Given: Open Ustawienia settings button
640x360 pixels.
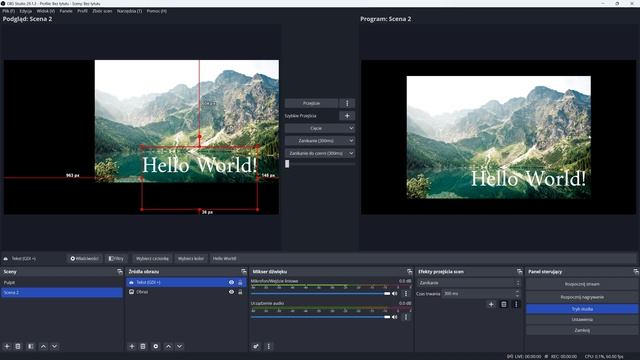Looking at the screenshot, I should click(x=582, y=320).
